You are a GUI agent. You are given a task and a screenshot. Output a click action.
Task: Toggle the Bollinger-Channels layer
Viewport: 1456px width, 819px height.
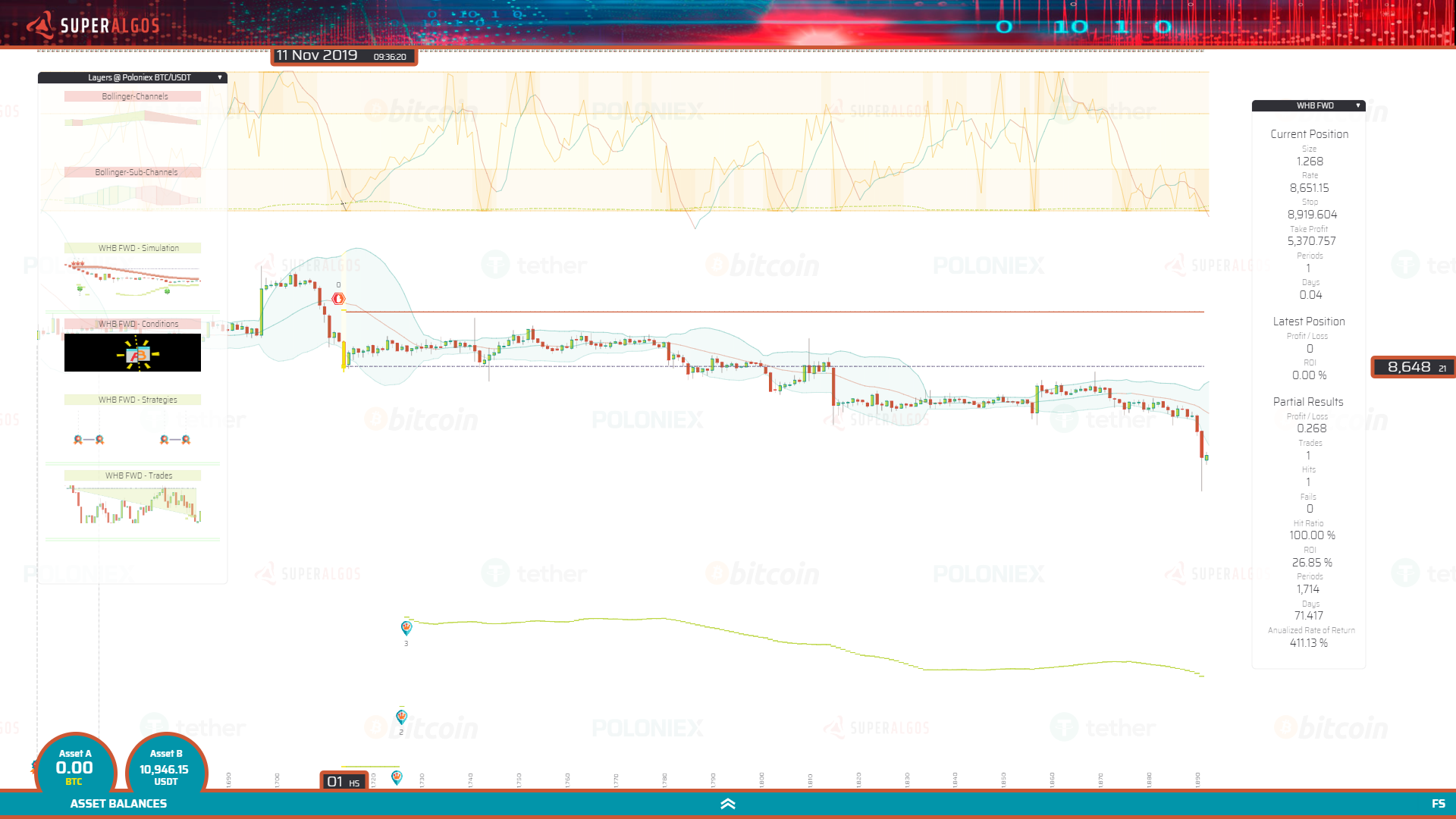(x=133, y=96)
